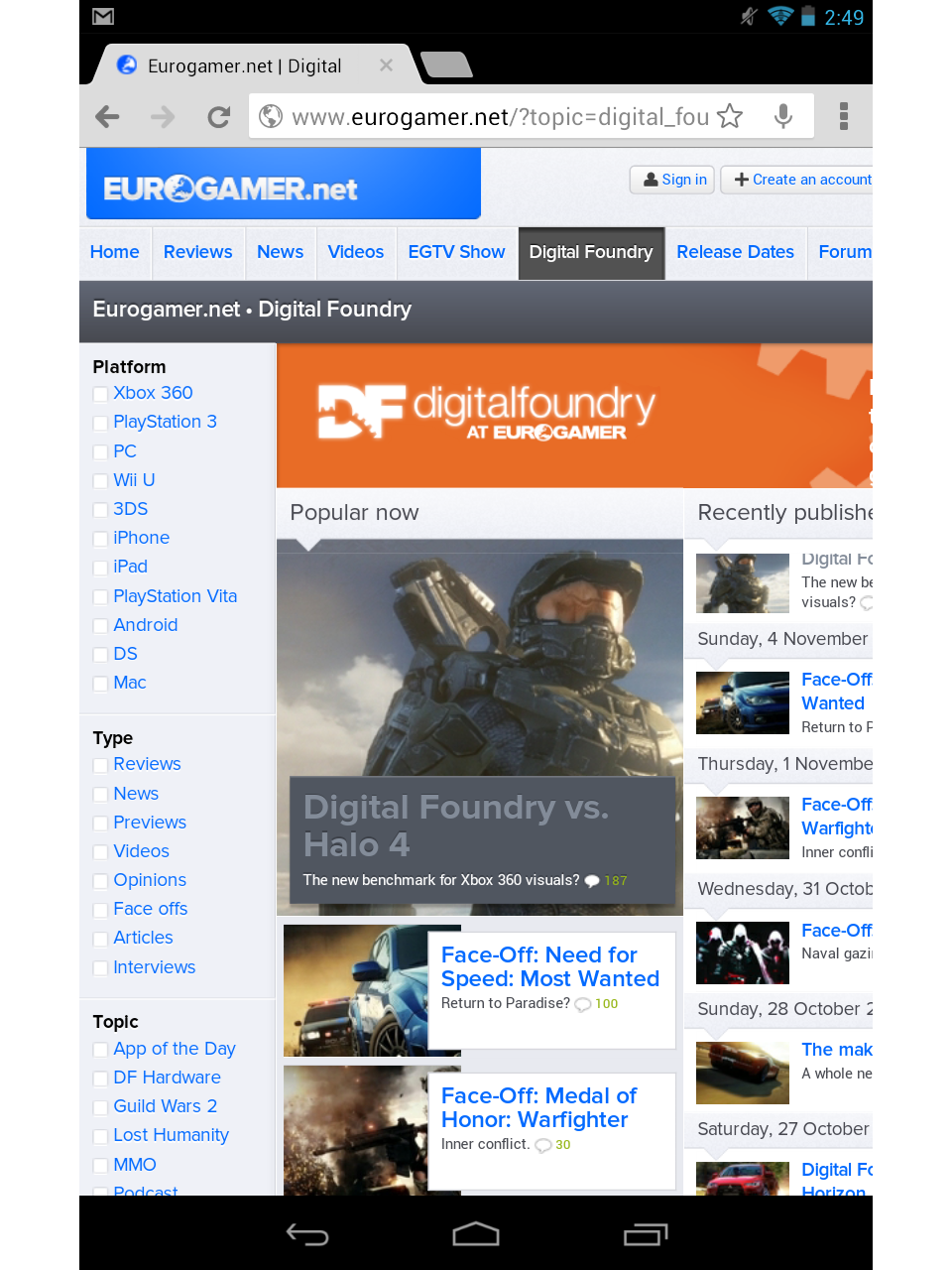The height and width of the screenshot is (1270, 952).
Task: Tap the Android back navigation button
Action: (307, 1234)
